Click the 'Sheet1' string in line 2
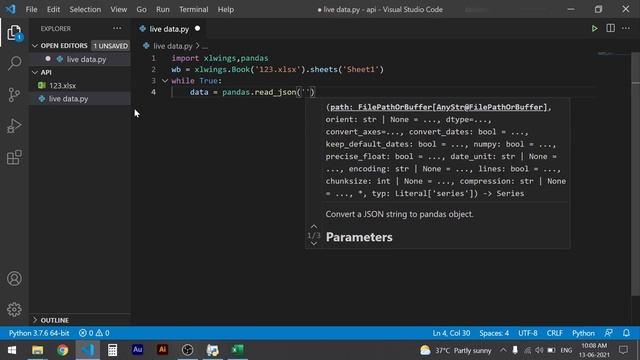Screen dimensions: 640x360 [362, 69]
